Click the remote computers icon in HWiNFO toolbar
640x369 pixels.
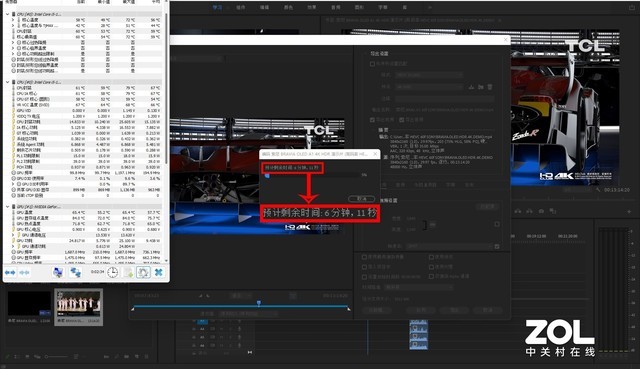[x=75, y=272]
